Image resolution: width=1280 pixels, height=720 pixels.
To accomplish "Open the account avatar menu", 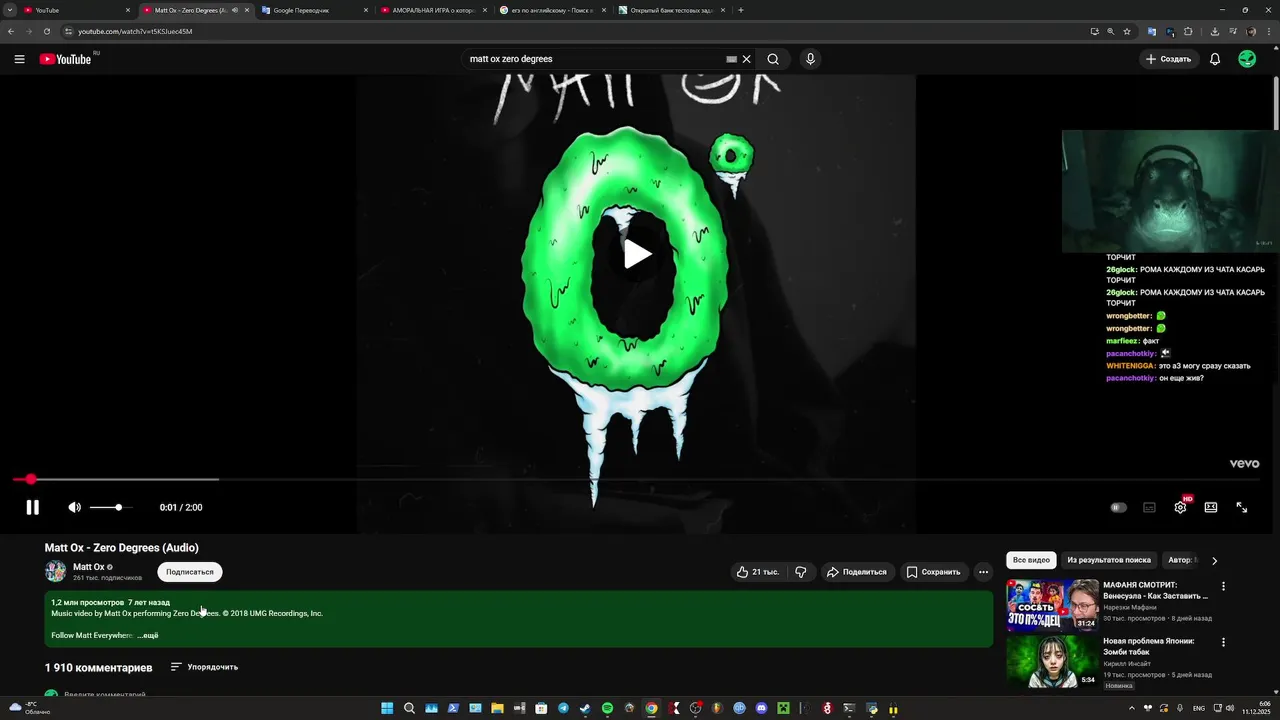I will (1247, 59).
